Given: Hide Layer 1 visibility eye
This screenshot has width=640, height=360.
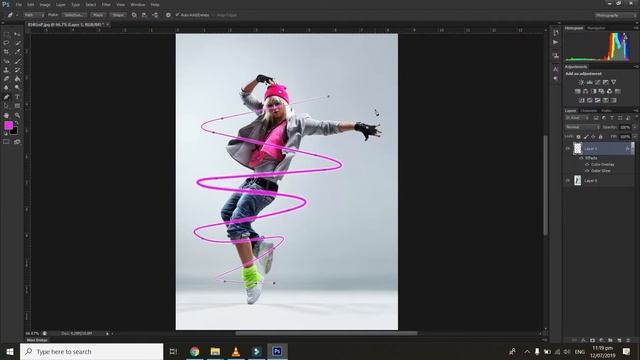Looking at the screenshot, I should pos(568,149).
